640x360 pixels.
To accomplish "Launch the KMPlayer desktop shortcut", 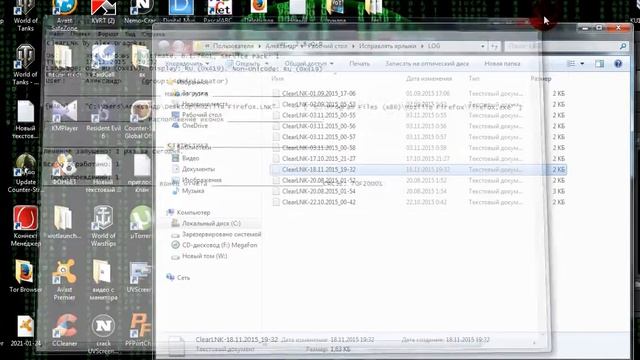I will click(64, 116).
